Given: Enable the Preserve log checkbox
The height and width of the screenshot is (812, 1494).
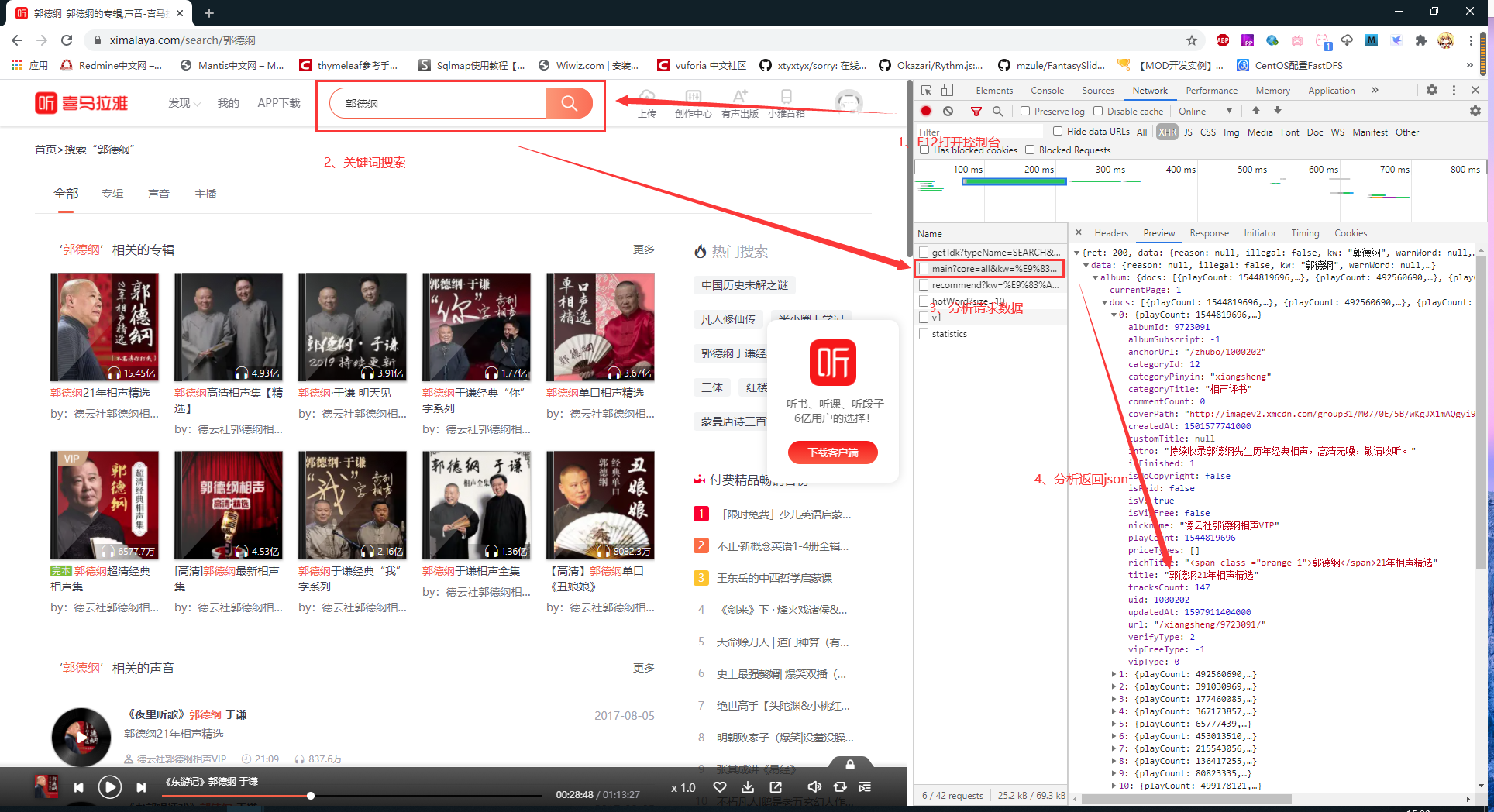Looking at the screenshot, I should pos(1026,111).
